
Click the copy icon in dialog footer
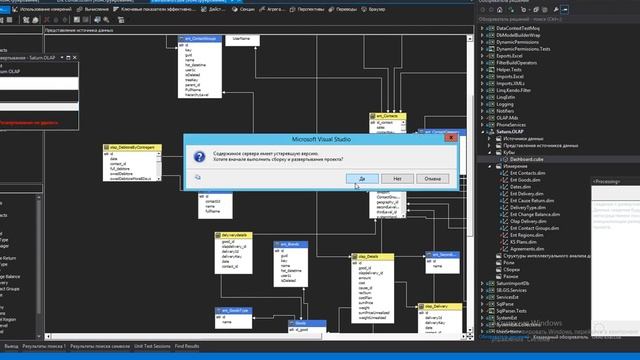click(x=198, y=177)
